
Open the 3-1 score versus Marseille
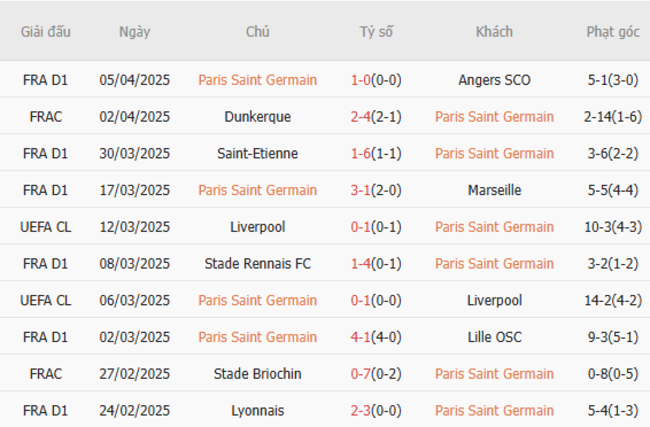360,190
